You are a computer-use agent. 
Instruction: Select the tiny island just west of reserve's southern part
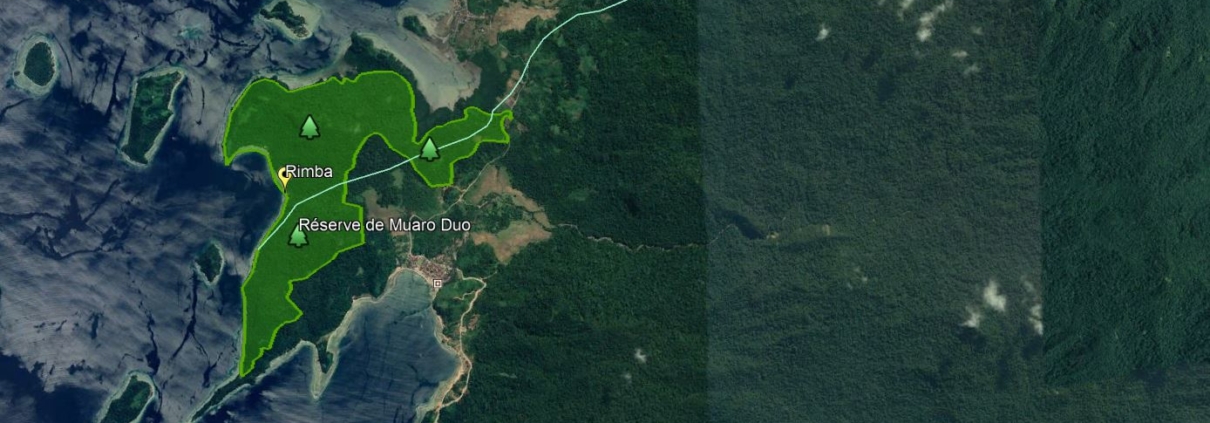209,263
